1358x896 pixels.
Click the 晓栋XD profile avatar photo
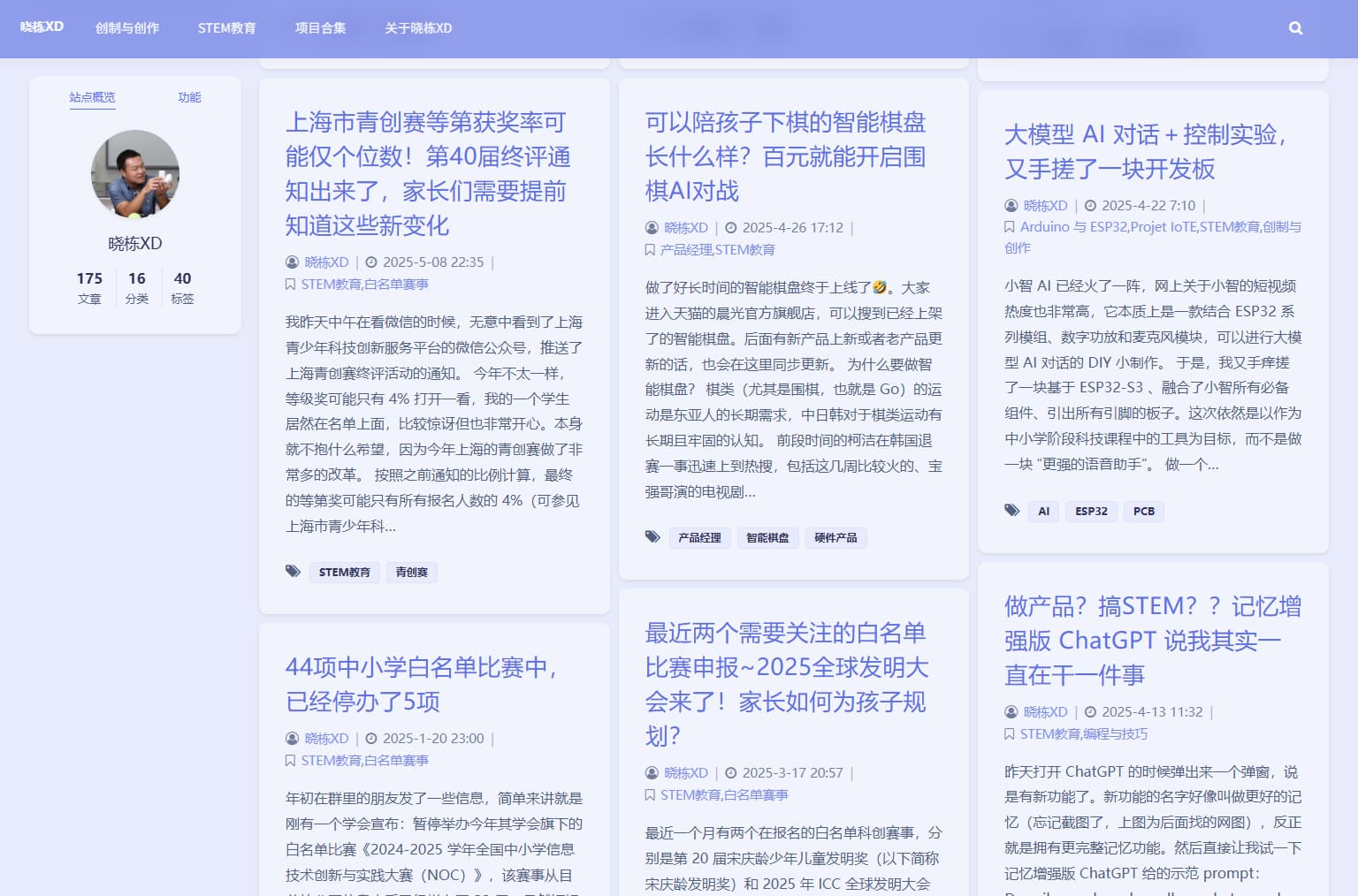click(x=134, y=174)
